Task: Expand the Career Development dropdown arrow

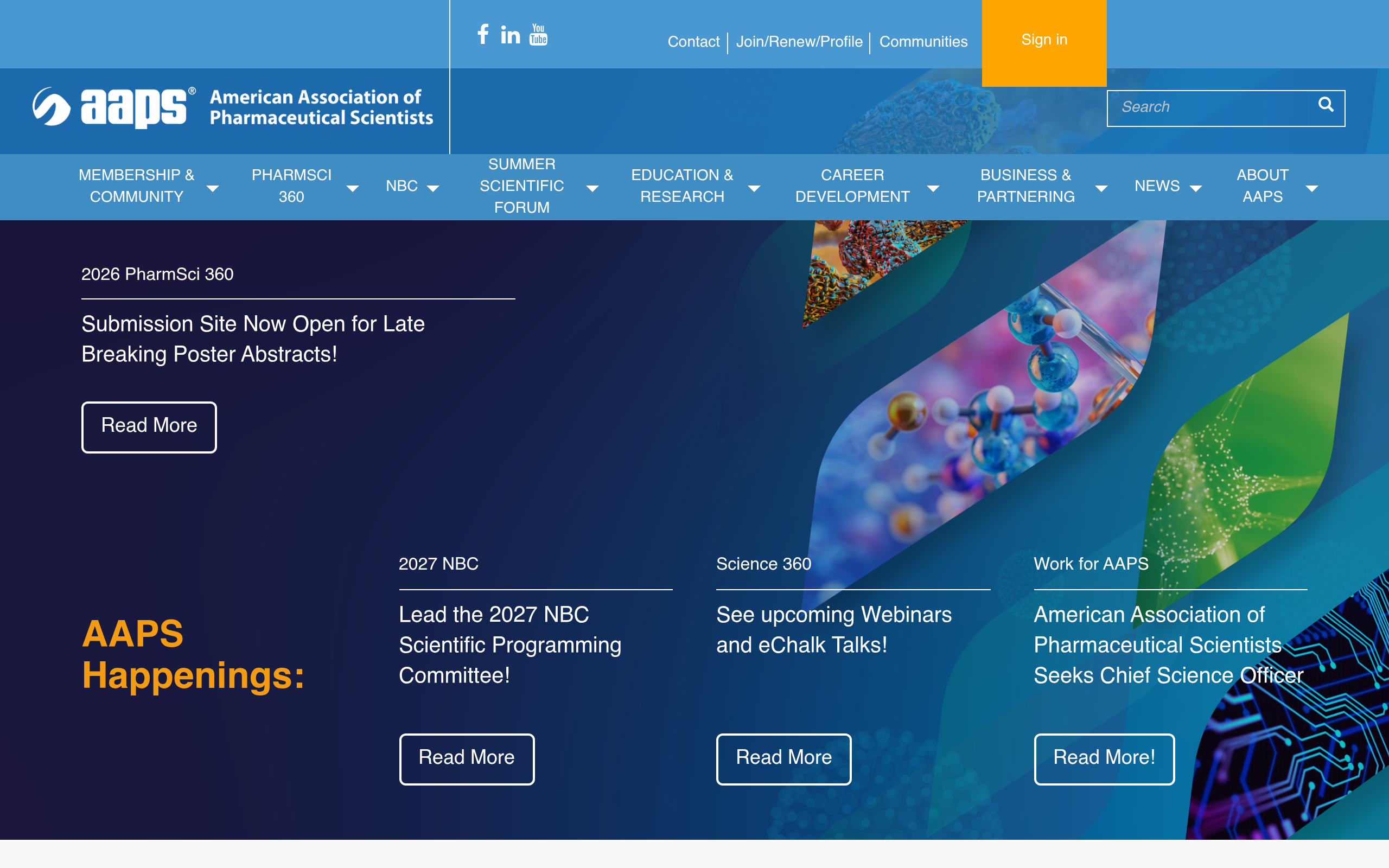Action: click(933, 188)
